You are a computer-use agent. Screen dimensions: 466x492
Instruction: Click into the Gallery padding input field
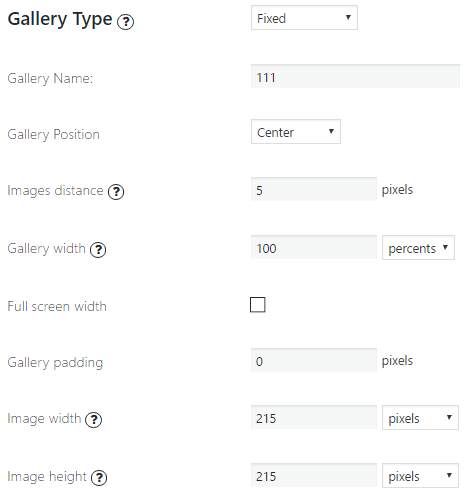(x=314, y=360)
